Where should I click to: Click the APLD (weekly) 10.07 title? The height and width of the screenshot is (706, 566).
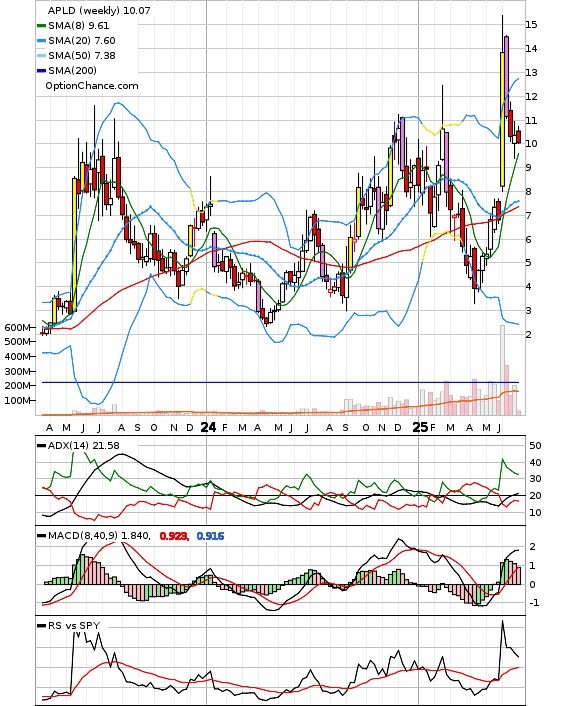(99, 10)
